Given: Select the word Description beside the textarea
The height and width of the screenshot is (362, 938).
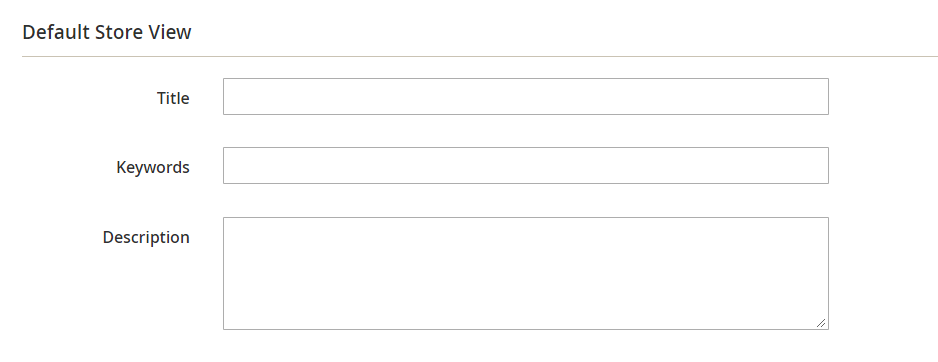Looking at the screenshot, I should [146, 238].
